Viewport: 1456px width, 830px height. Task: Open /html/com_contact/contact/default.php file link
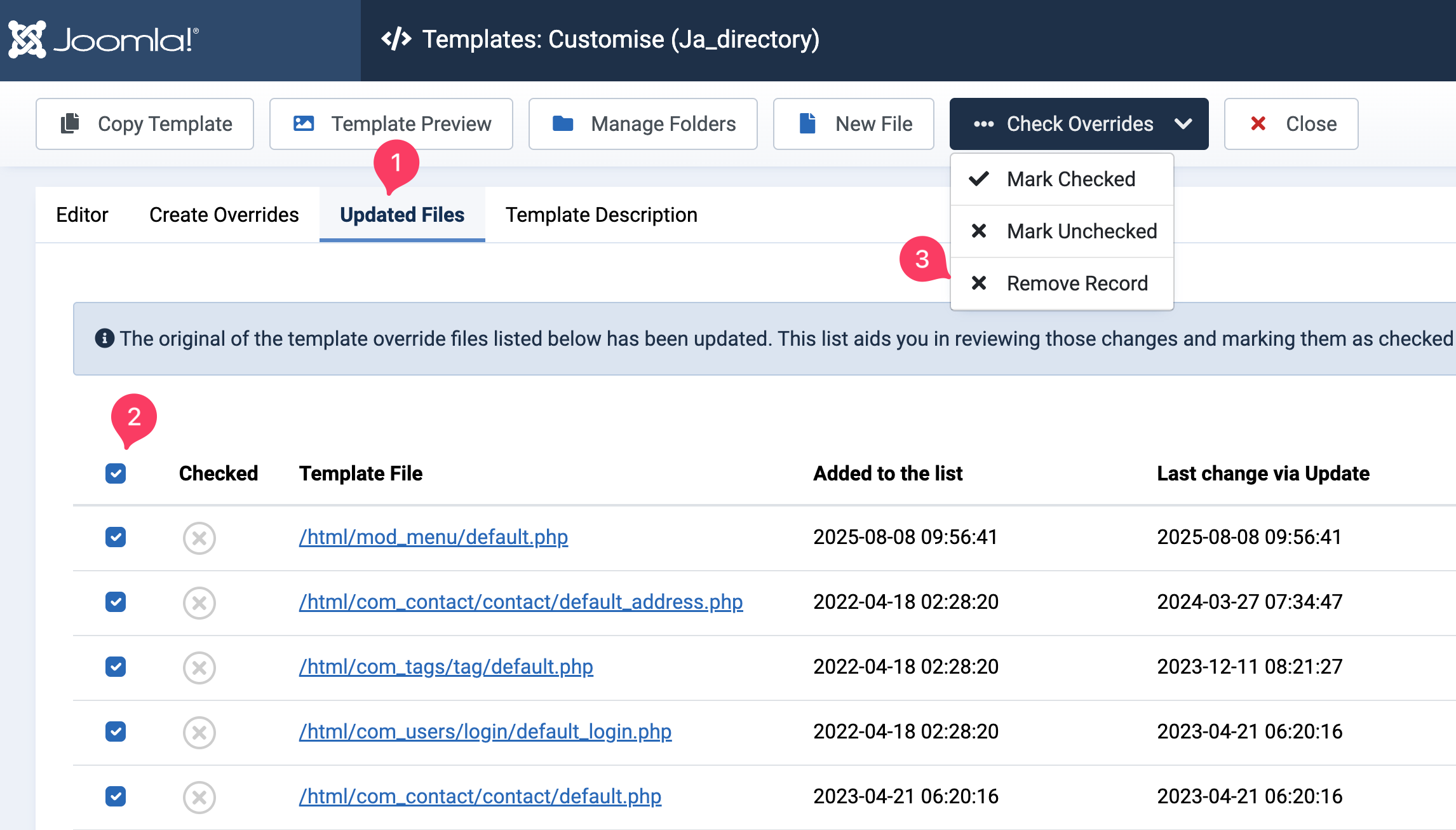tap(480, 796)
